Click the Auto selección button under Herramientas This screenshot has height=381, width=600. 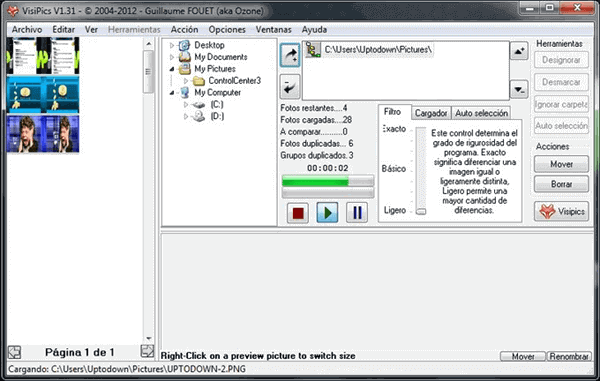561,126
